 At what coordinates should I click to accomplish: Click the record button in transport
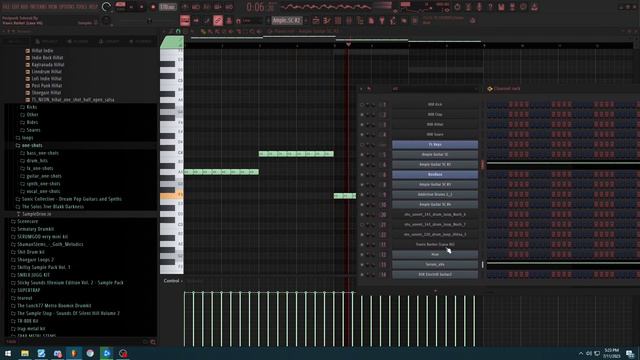[x=153, y=7]
